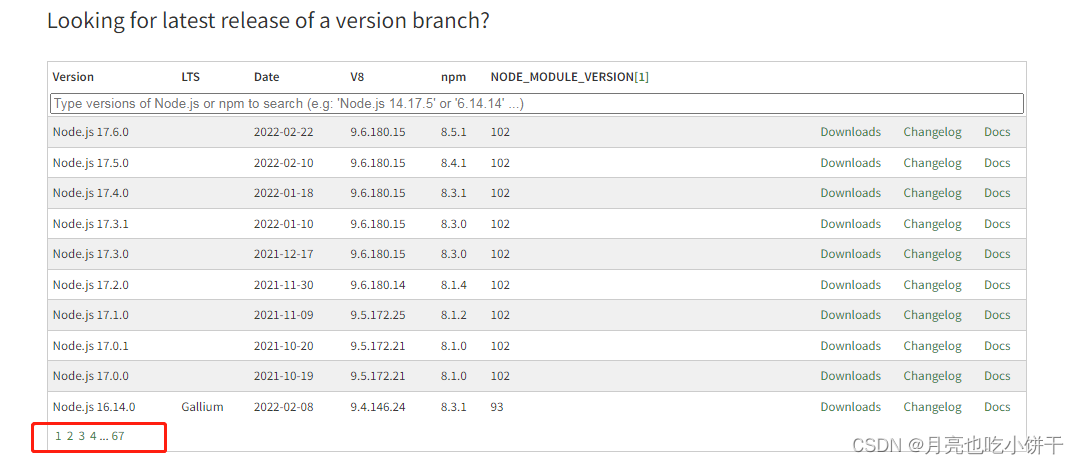1079x464 pixels.
Task: Go to pagination page 3
Action: coord(81,436)
